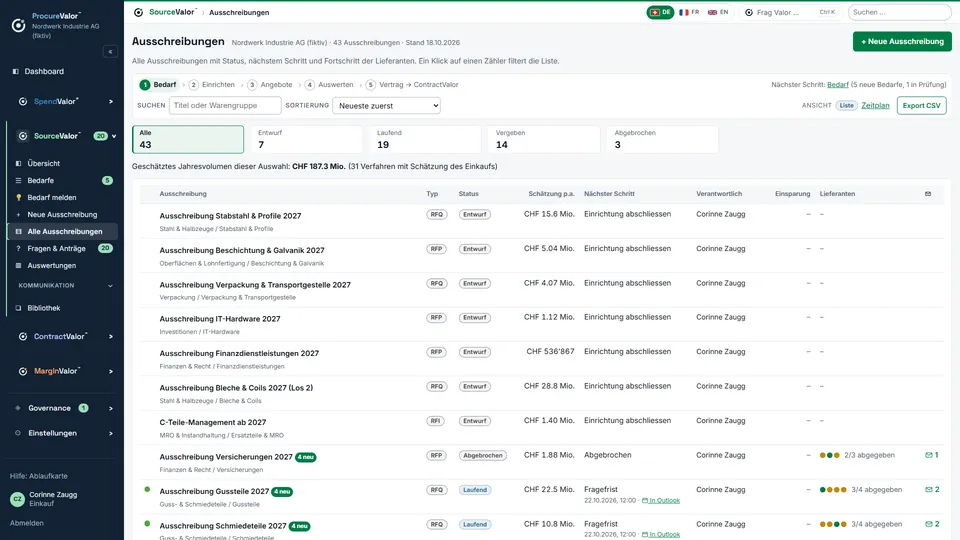This screenshot has width=960, height=540.
Task: Click the Bedarf melden lightbulb icon
Action: click(x=18, y=198)
